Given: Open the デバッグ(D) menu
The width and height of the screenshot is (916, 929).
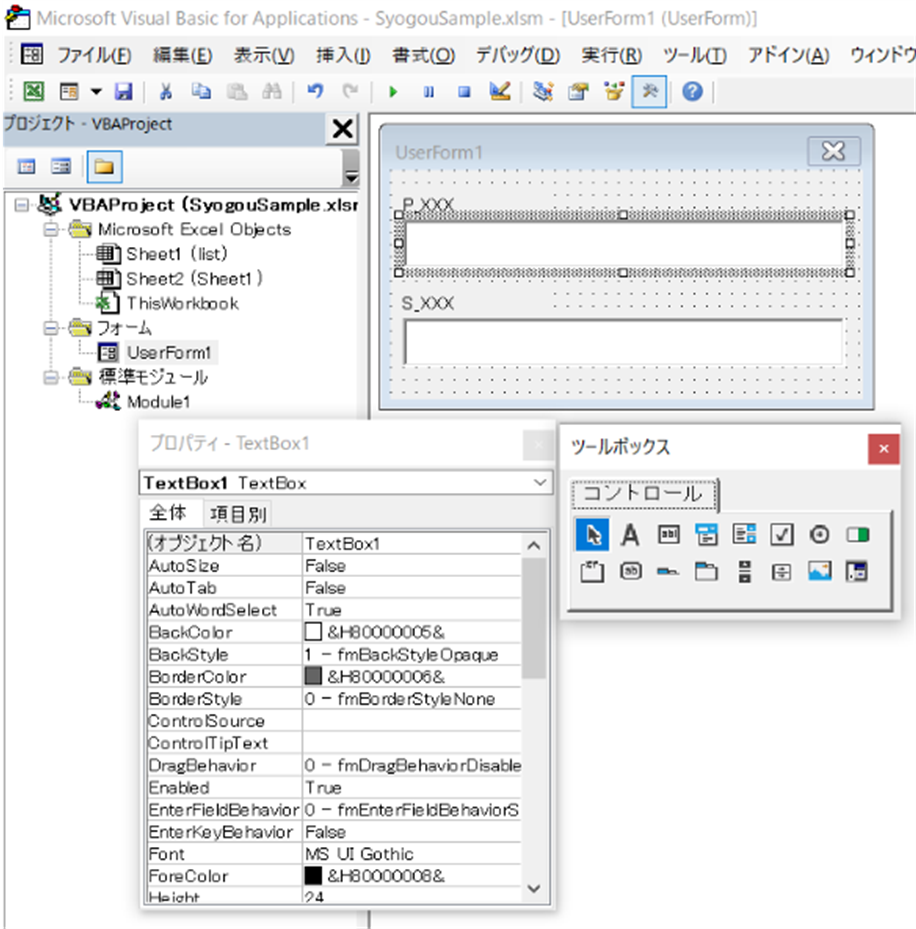Looking at the screenshot, I should [518, 55].
